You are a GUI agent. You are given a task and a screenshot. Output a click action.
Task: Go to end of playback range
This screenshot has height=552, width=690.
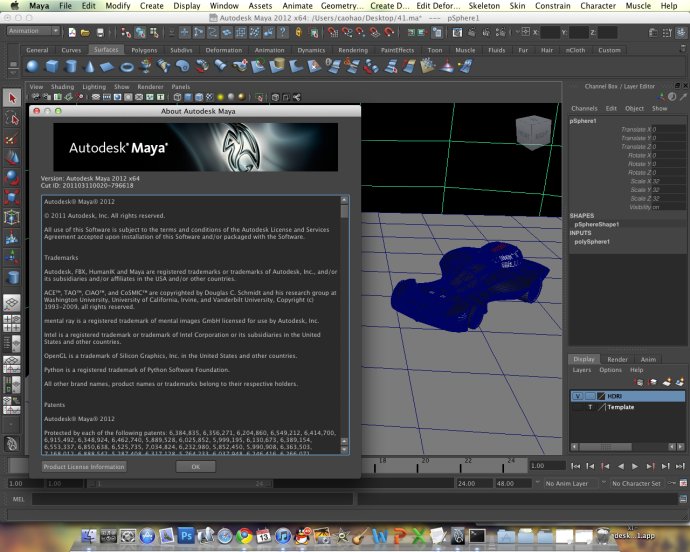coord(680,466)
